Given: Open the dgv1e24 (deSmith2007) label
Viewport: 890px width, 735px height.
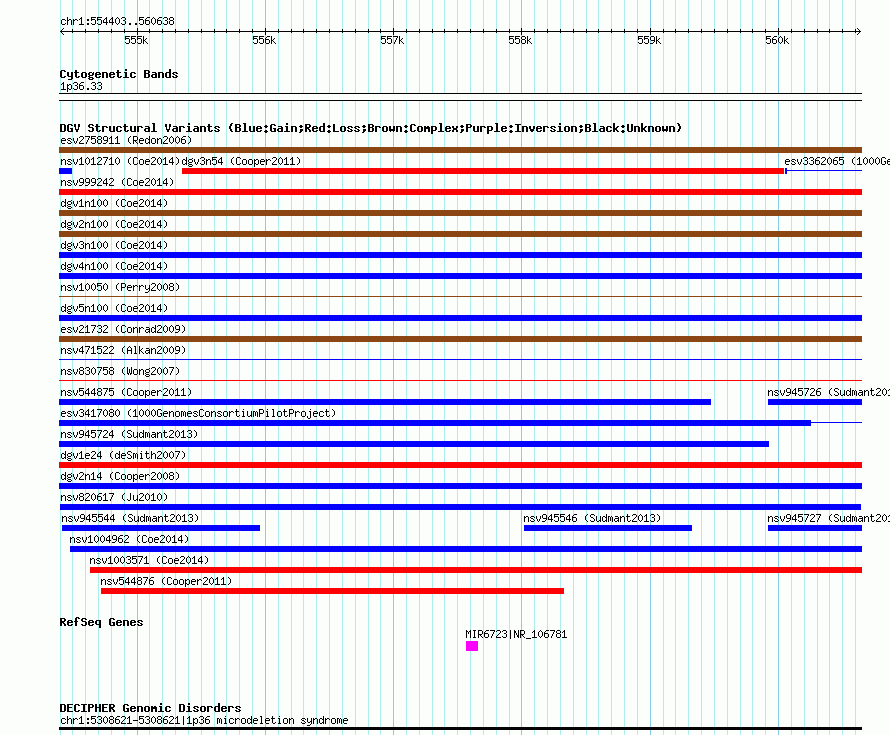Looking at the screenshot, I should [123, 455].
